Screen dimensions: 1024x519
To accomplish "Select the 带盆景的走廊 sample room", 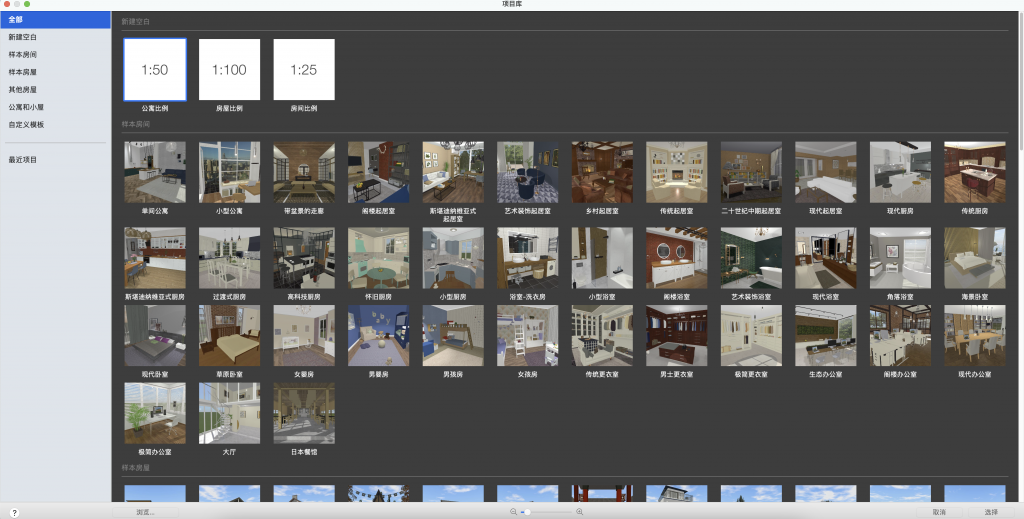I will tap(304, 172).
